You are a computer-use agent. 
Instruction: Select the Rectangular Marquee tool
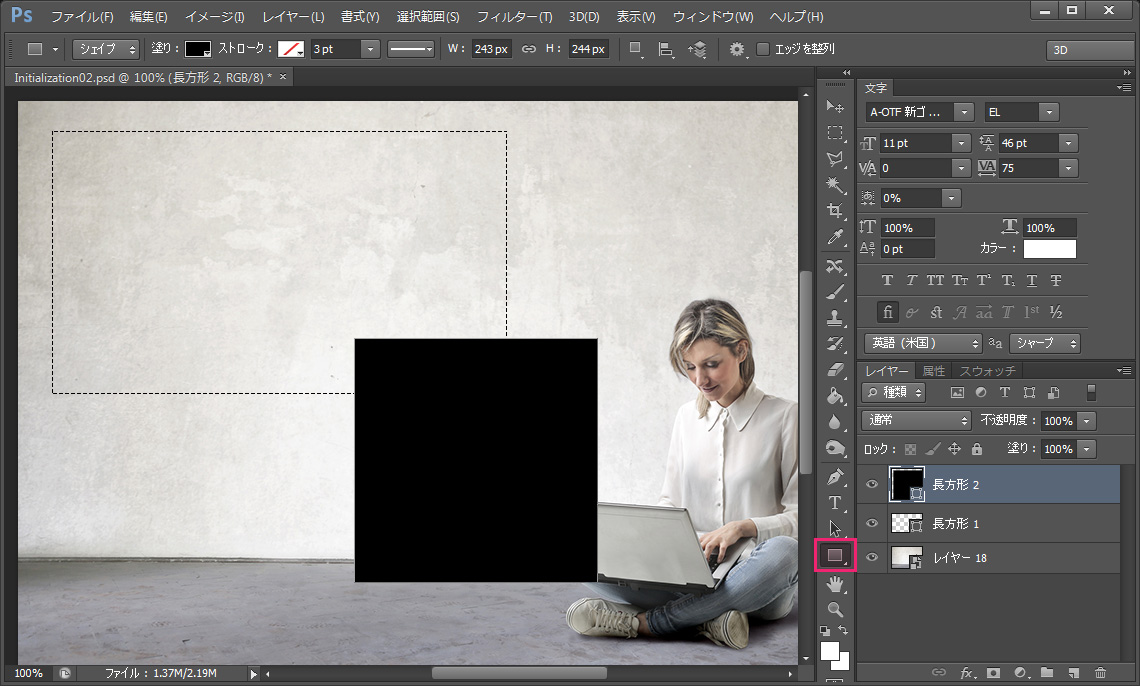(836, 131)
